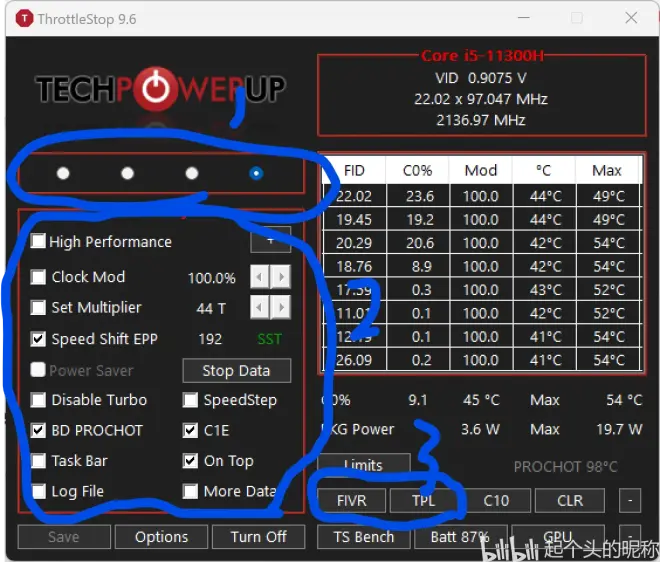The width and height of the screenshot is (660, 562).
Task: Toggle the Clock Mod checkbox
Action: click(x=38, y=277)
